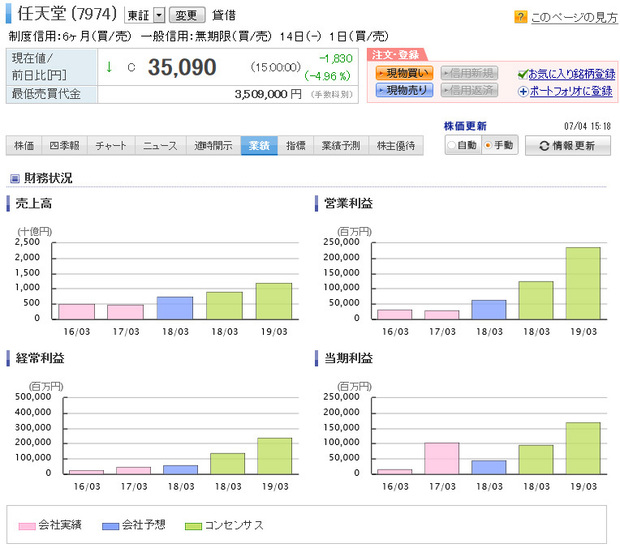
Task: Open the このページの見方 link
Action: (x=574, y=17)
